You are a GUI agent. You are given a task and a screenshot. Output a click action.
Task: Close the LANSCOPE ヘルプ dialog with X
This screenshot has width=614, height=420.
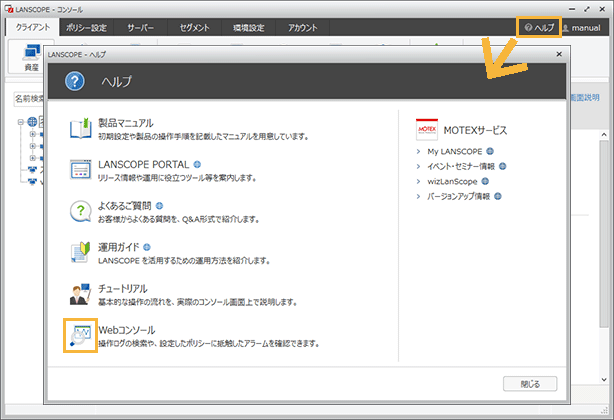click(559, 54)
